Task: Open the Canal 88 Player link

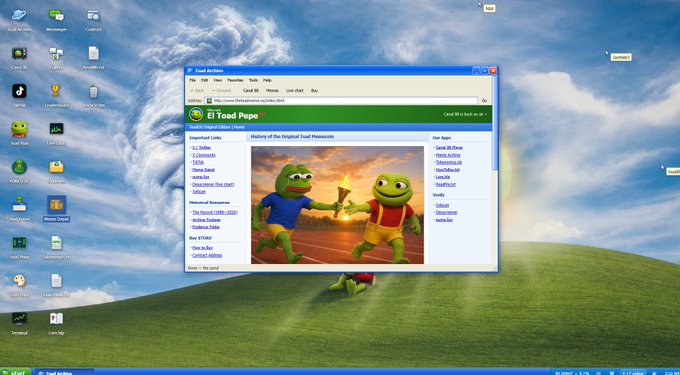Action: (449, 147)
